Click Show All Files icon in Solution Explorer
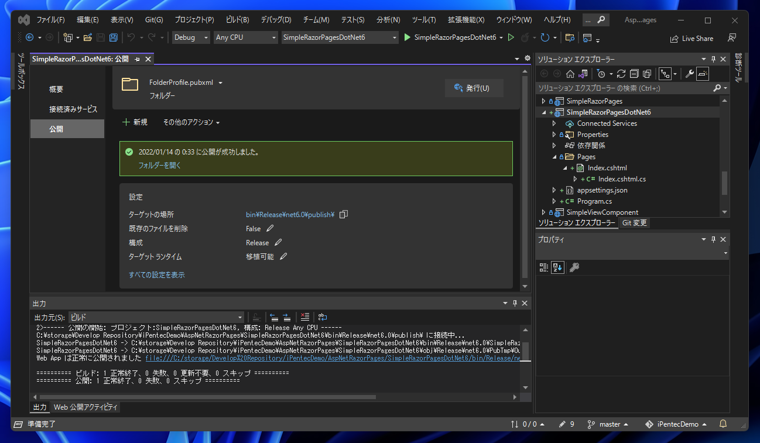Image resolution: width=760 pixels, height=443 pixels. point(647,74)
